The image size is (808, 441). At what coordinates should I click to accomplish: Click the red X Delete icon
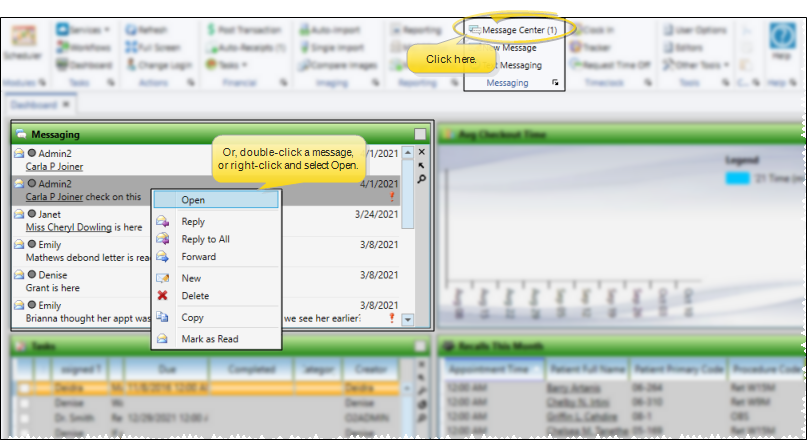coord(162,296)
